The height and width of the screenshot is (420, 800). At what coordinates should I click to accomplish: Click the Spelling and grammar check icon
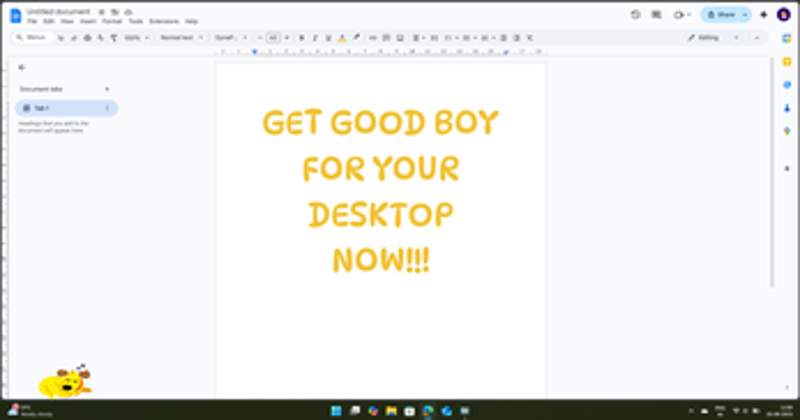(101, 38)
